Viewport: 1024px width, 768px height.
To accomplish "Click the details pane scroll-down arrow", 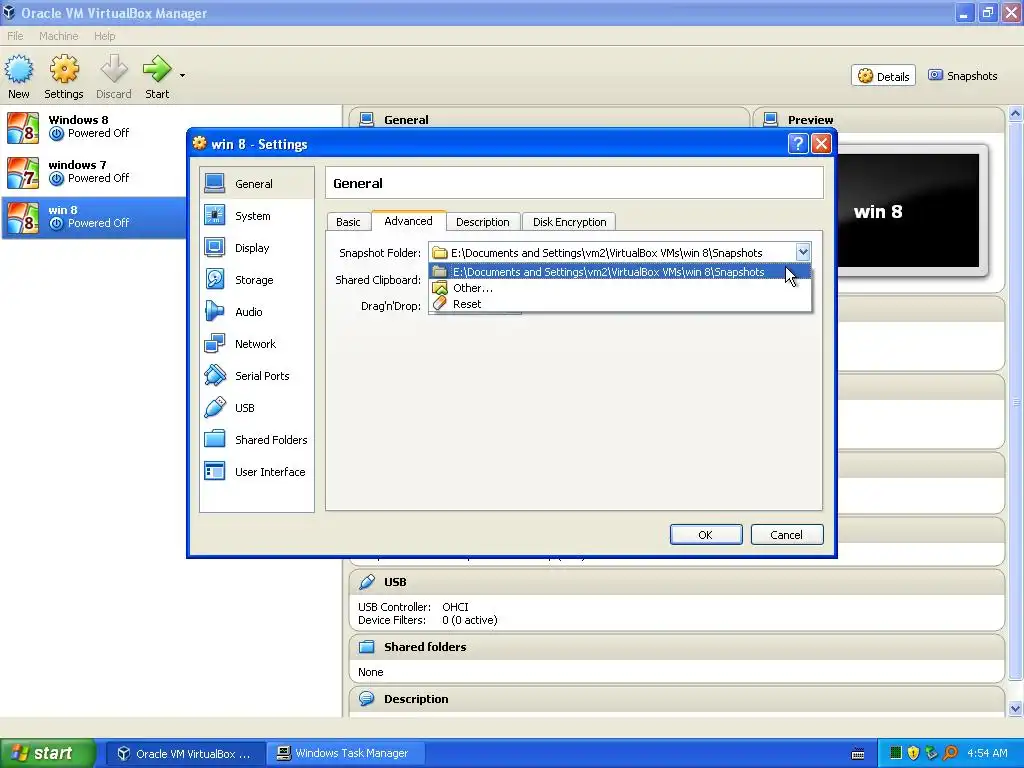I will (x=1016, y=709).
